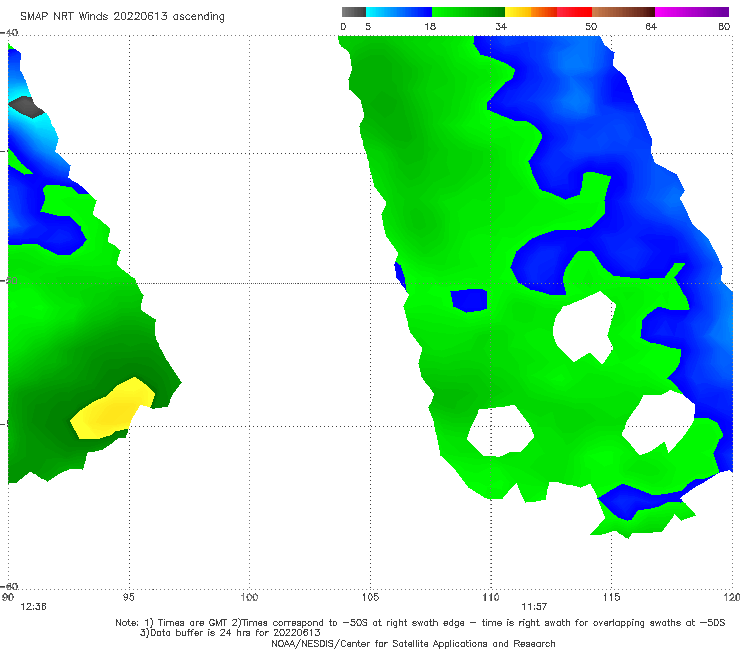Click the cyan-blue segment of the colorbar
Image resolution: width=740 pixels, height=650 pixels.
[399, 12]
